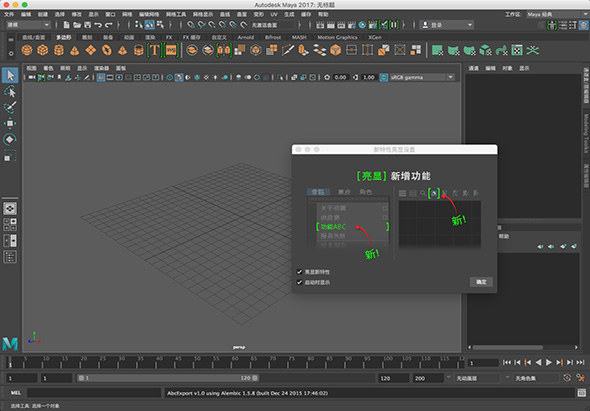
Task: Open the sign-in account dropdown
Action: coord(447,25)
